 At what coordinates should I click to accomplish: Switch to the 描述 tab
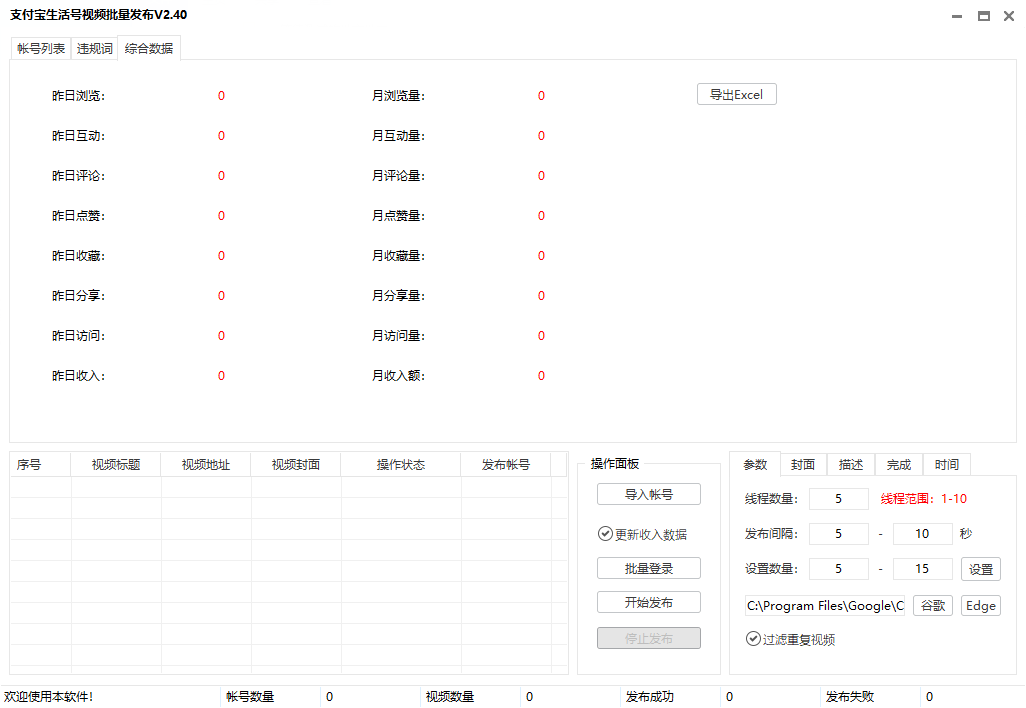coord(851,465)
